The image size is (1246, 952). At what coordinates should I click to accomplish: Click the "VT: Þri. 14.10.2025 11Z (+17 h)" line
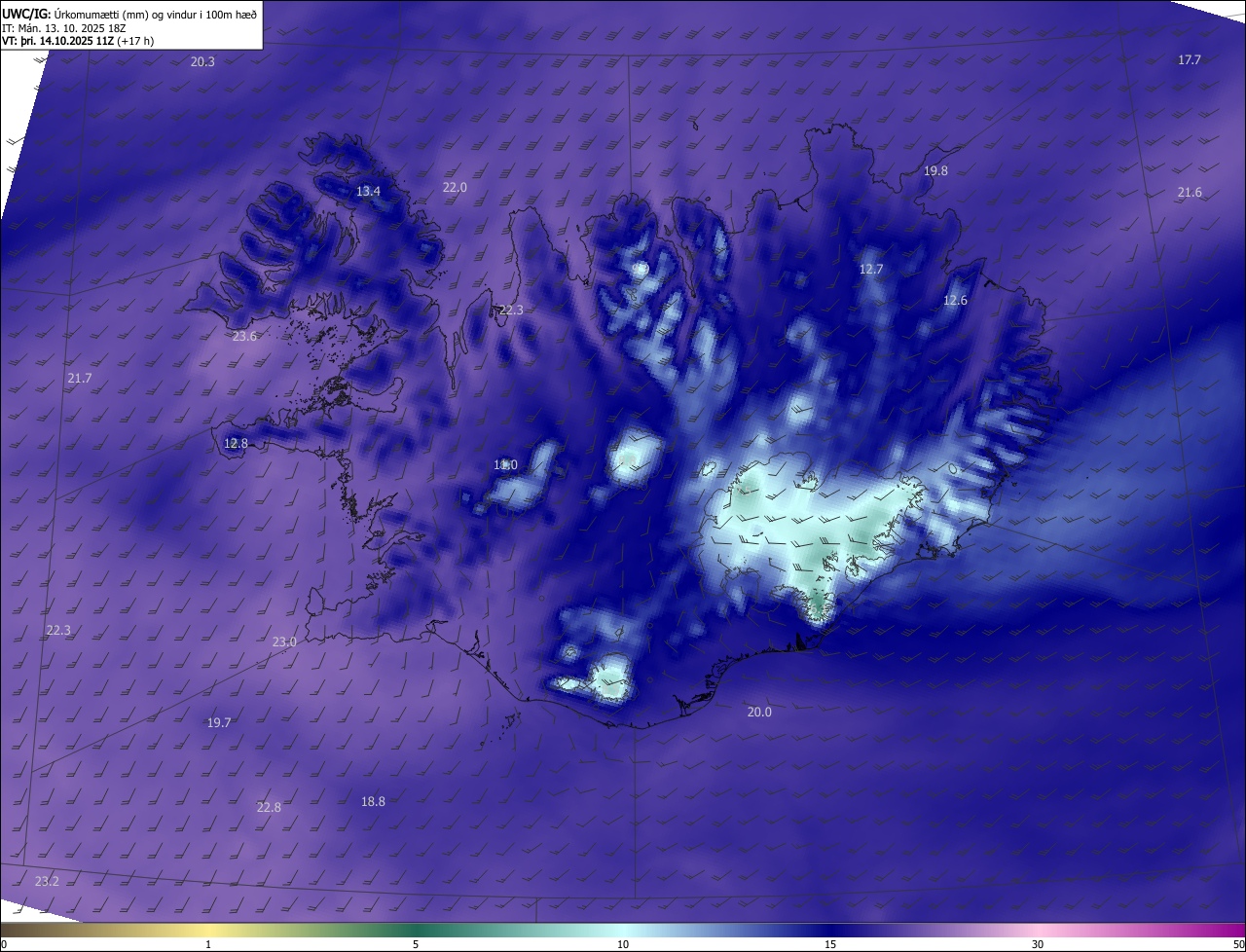tap(78, 41)
